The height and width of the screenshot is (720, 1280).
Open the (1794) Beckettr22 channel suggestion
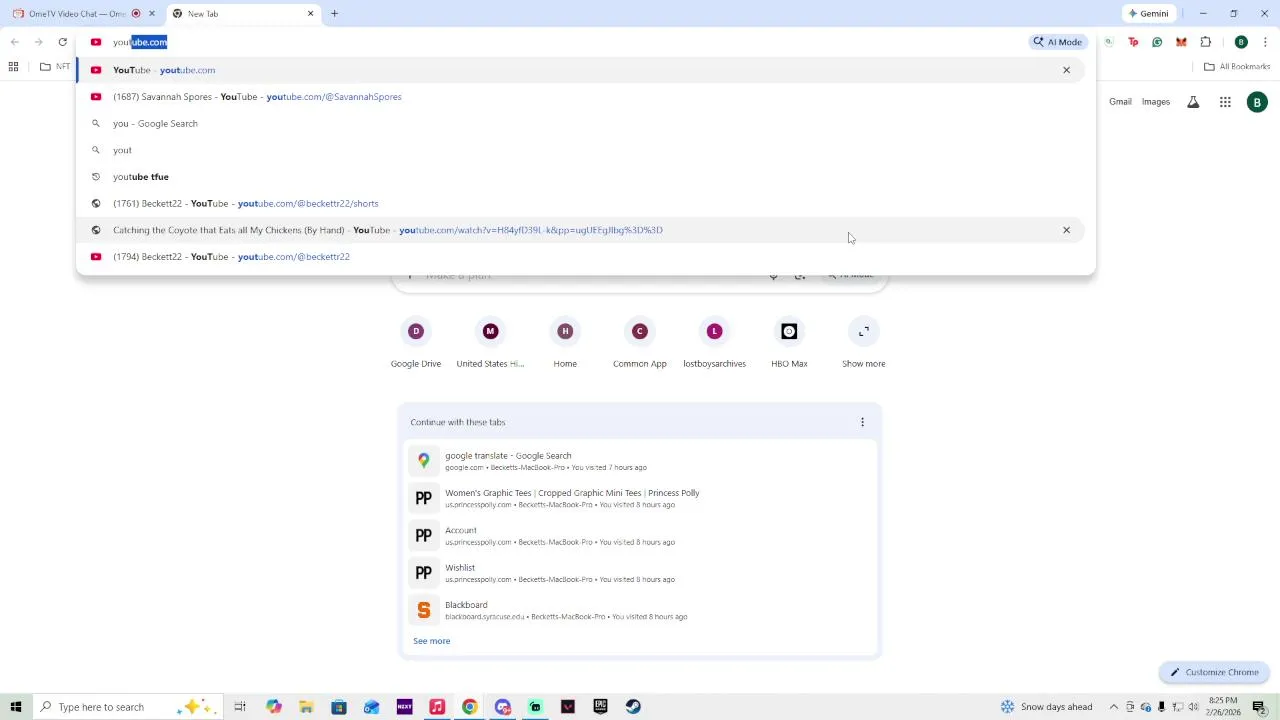click(x=580, y=257)
